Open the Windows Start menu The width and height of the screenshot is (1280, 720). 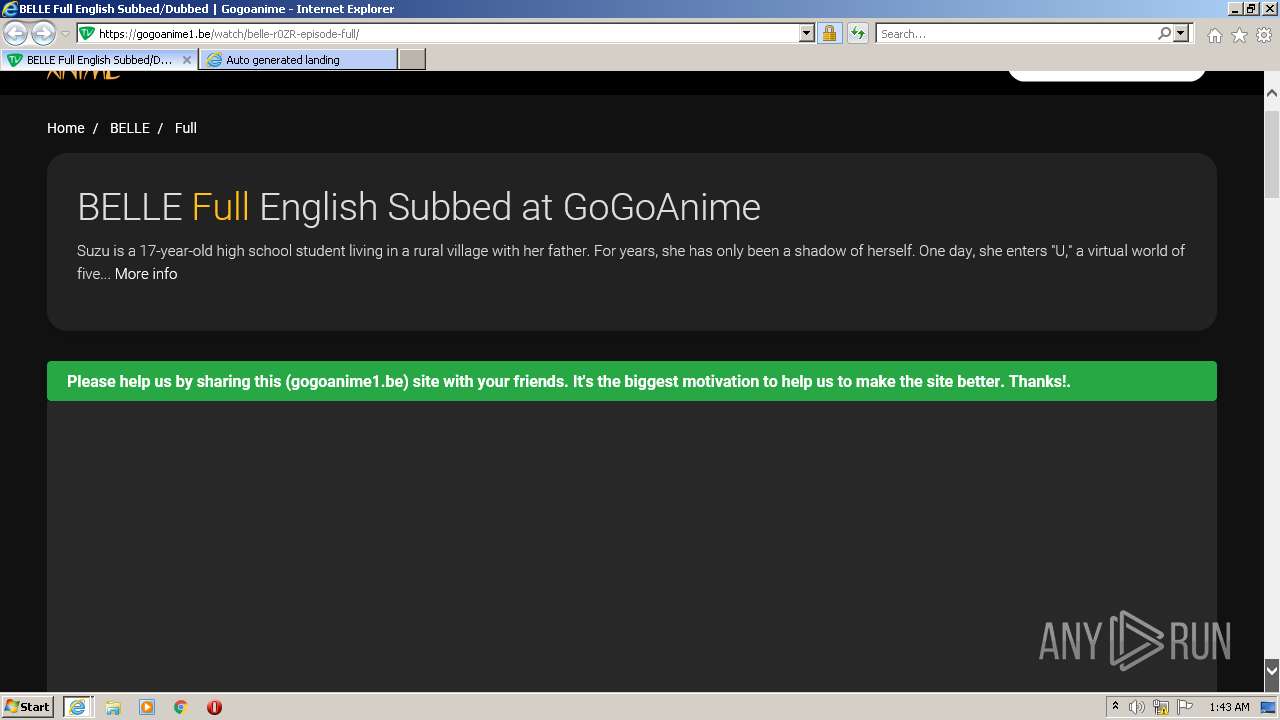coord(28,707)
